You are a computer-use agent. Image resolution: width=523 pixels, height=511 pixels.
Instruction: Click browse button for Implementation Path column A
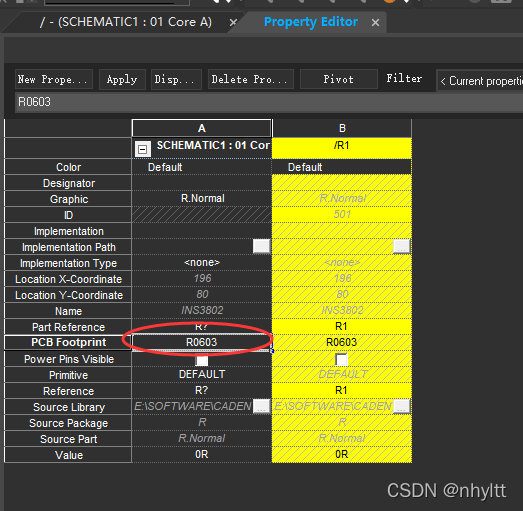pos(262,247)
